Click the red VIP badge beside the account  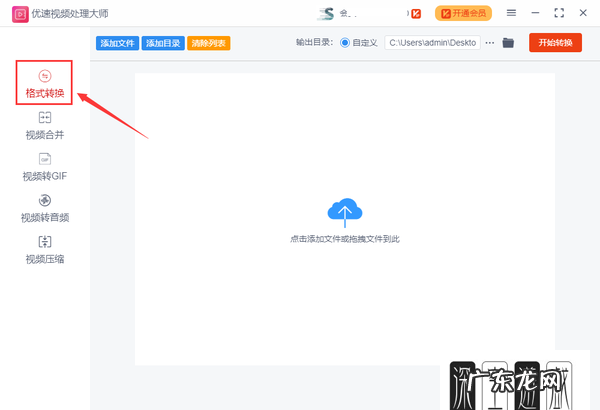coord(416,14)
